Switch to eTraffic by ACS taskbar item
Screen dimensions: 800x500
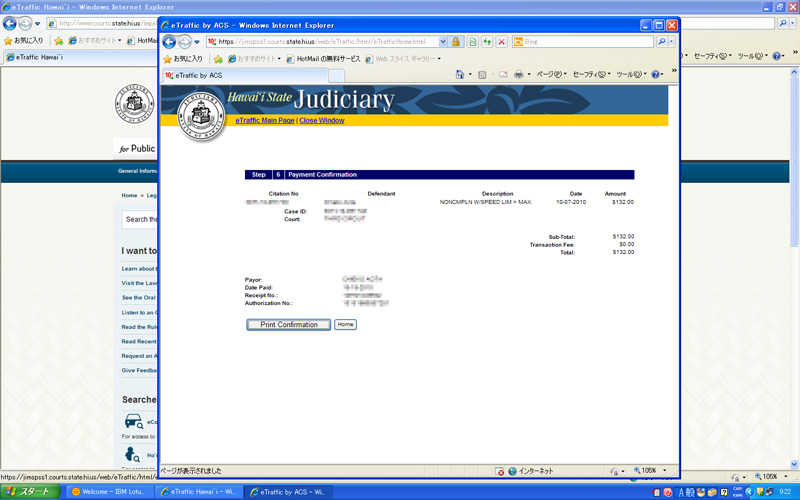click(288, 492)
